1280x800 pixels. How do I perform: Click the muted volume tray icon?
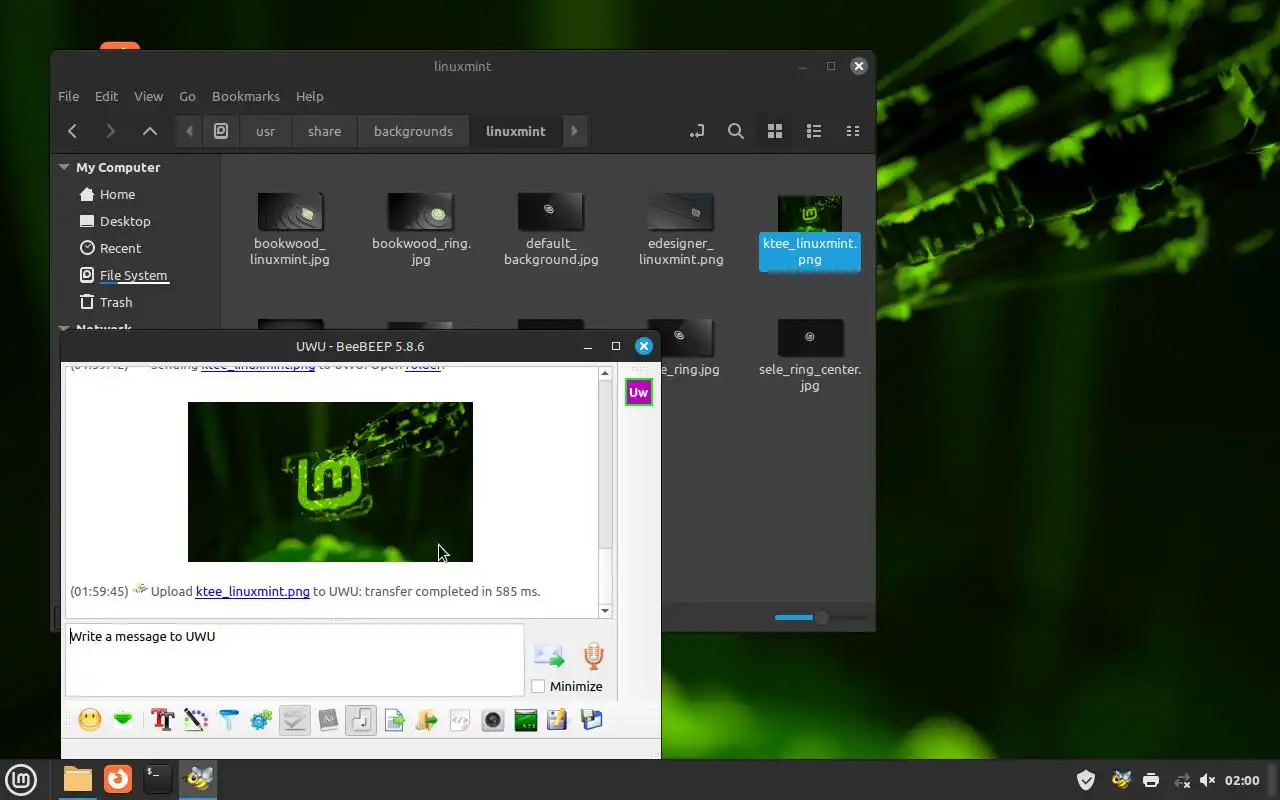click(x=1207, y=780)
